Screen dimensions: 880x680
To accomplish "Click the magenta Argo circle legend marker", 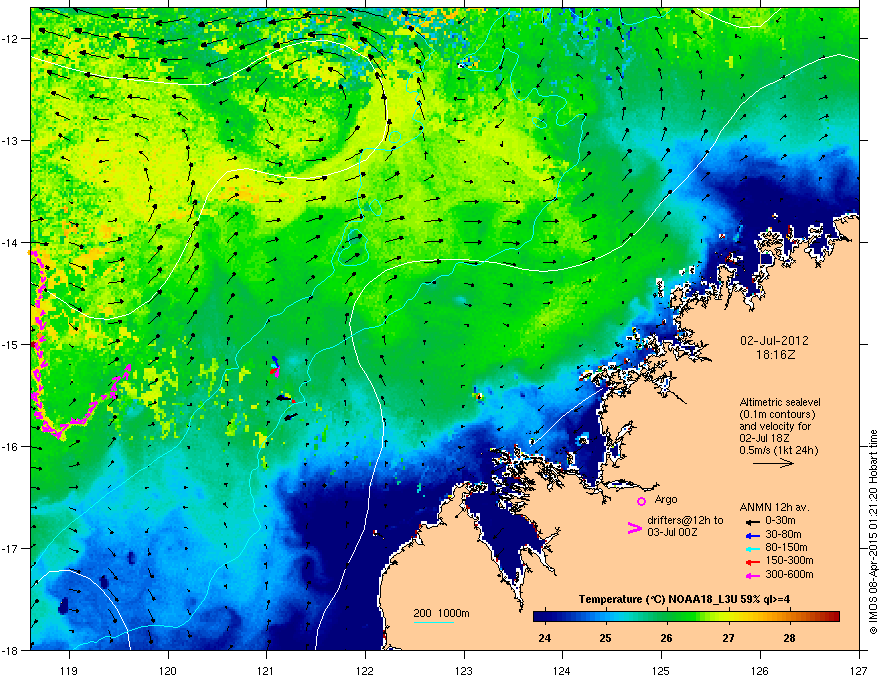I will pyautogui.click(x=641, y=501).
